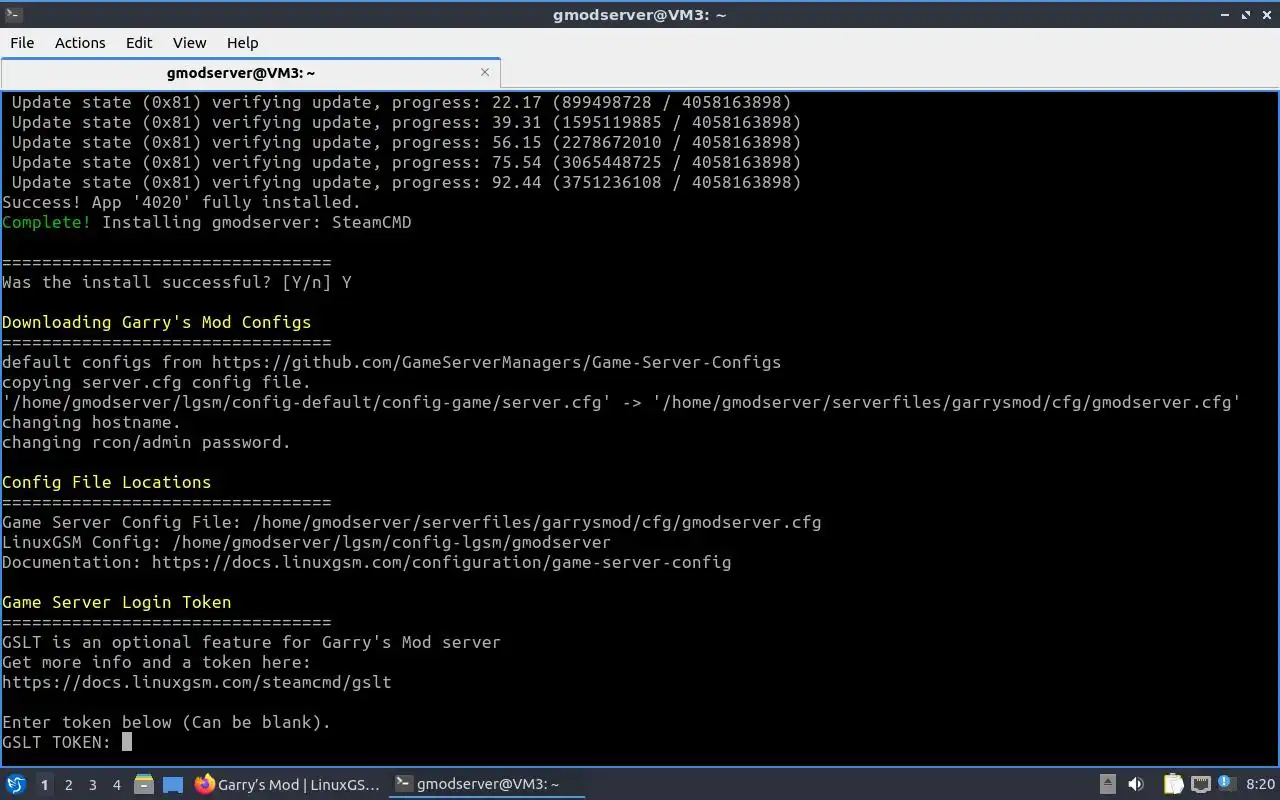The image size is (1280, 800).
Task: Switch to virtual desktop 4
Action: (117, 785)
